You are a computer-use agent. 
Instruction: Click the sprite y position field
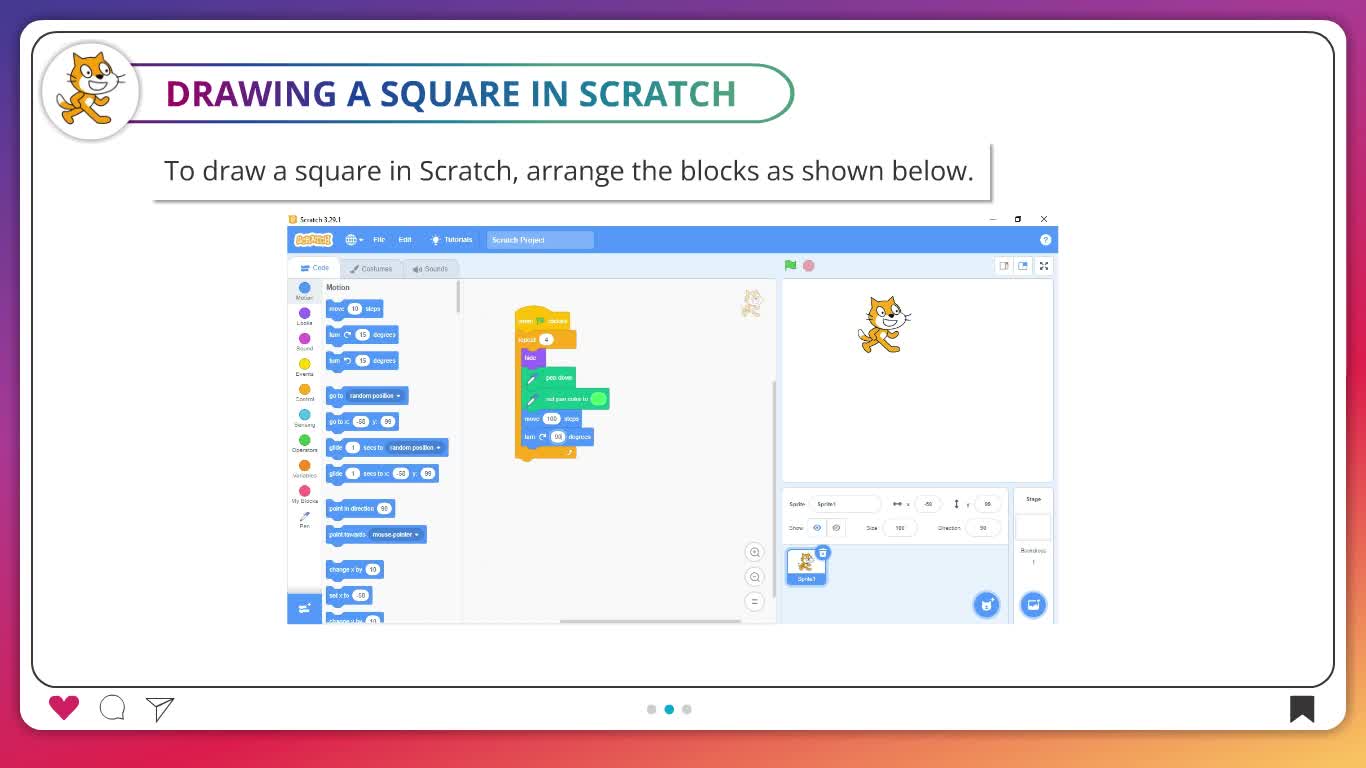[988, 504]
